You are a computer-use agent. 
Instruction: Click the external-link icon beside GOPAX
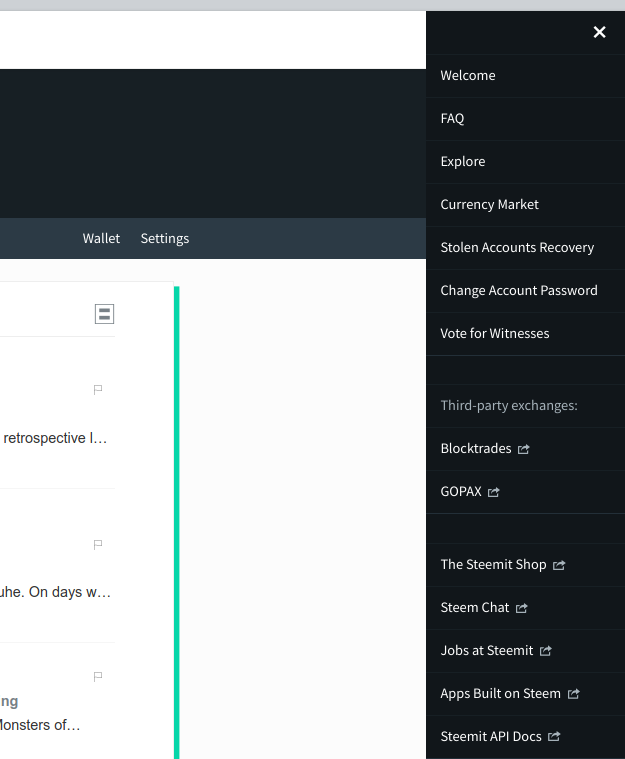pos(493,493)
